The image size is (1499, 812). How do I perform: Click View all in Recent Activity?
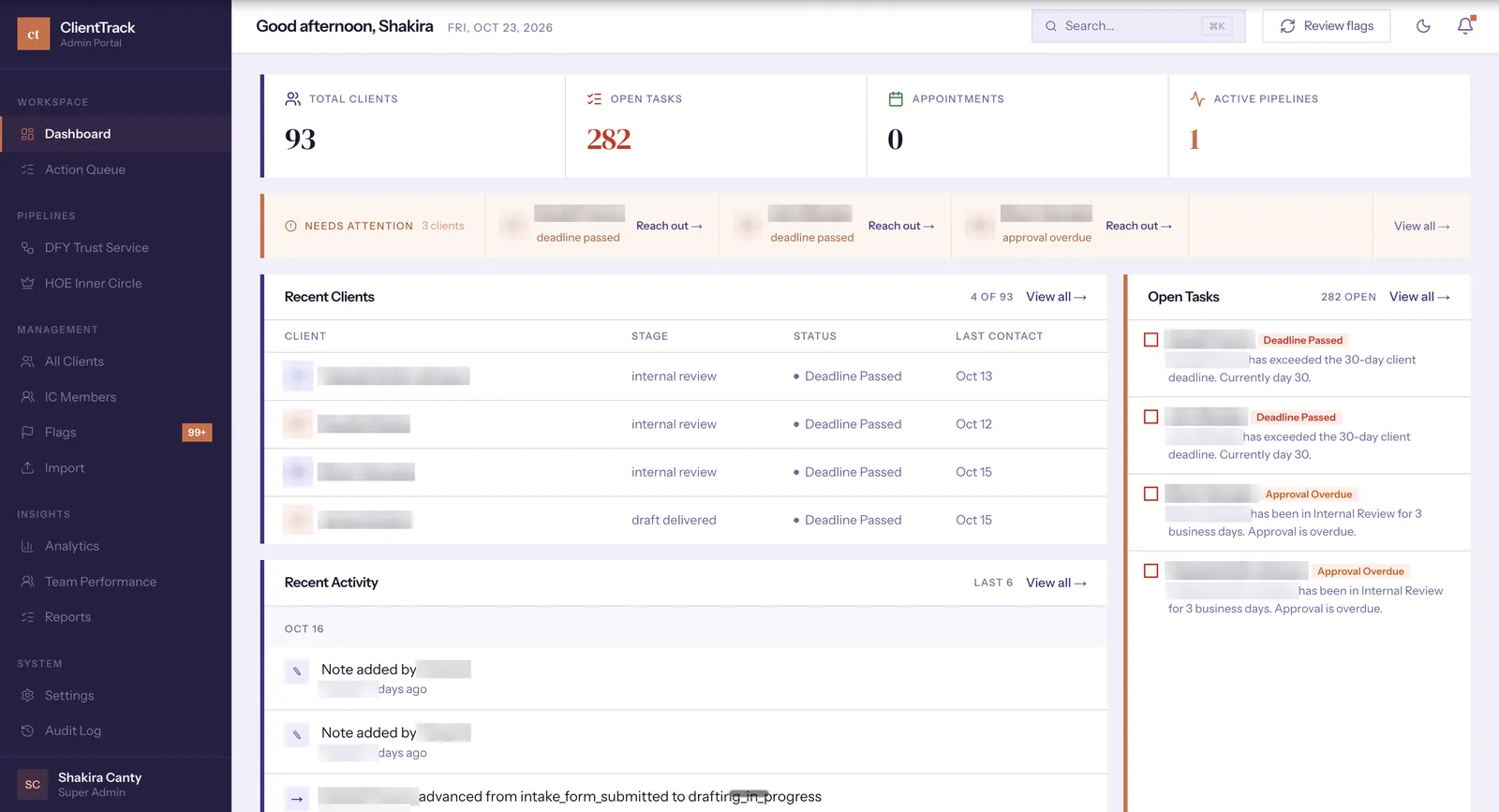[1056, 583]
